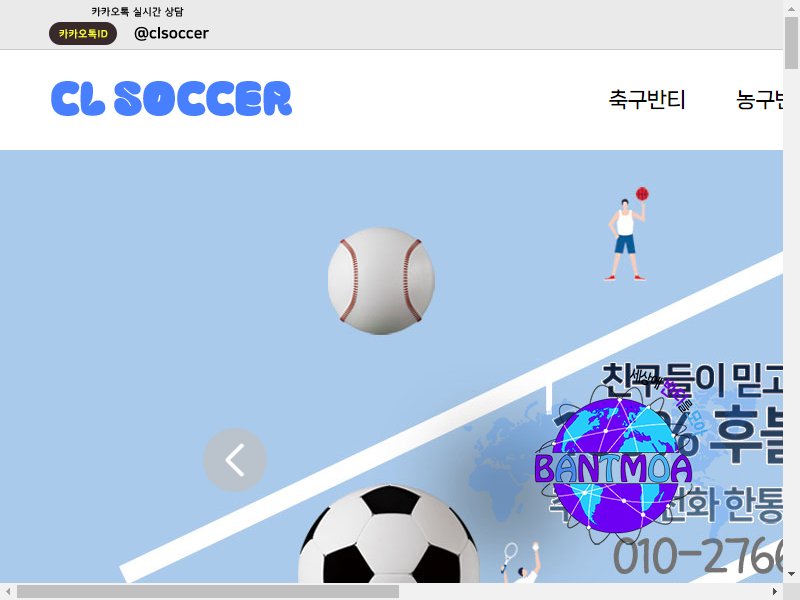Click the previous slide arrow on banner

pos(235,460)
